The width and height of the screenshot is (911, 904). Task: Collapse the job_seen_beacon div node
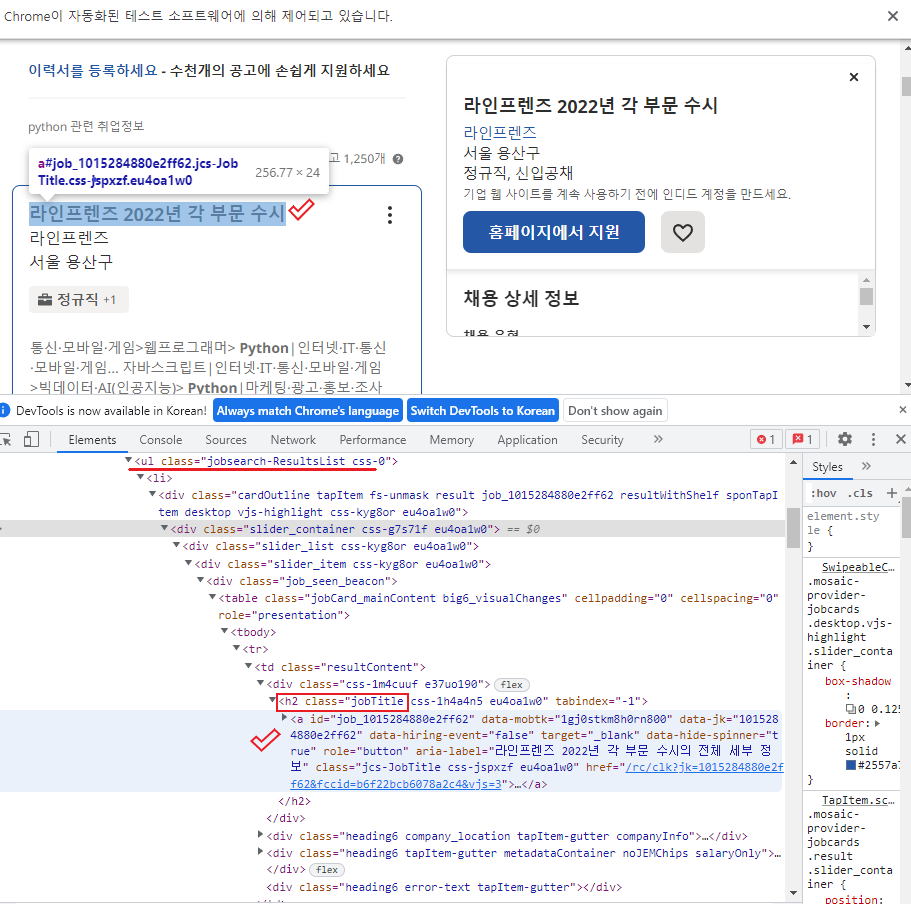tap(200, 580)
